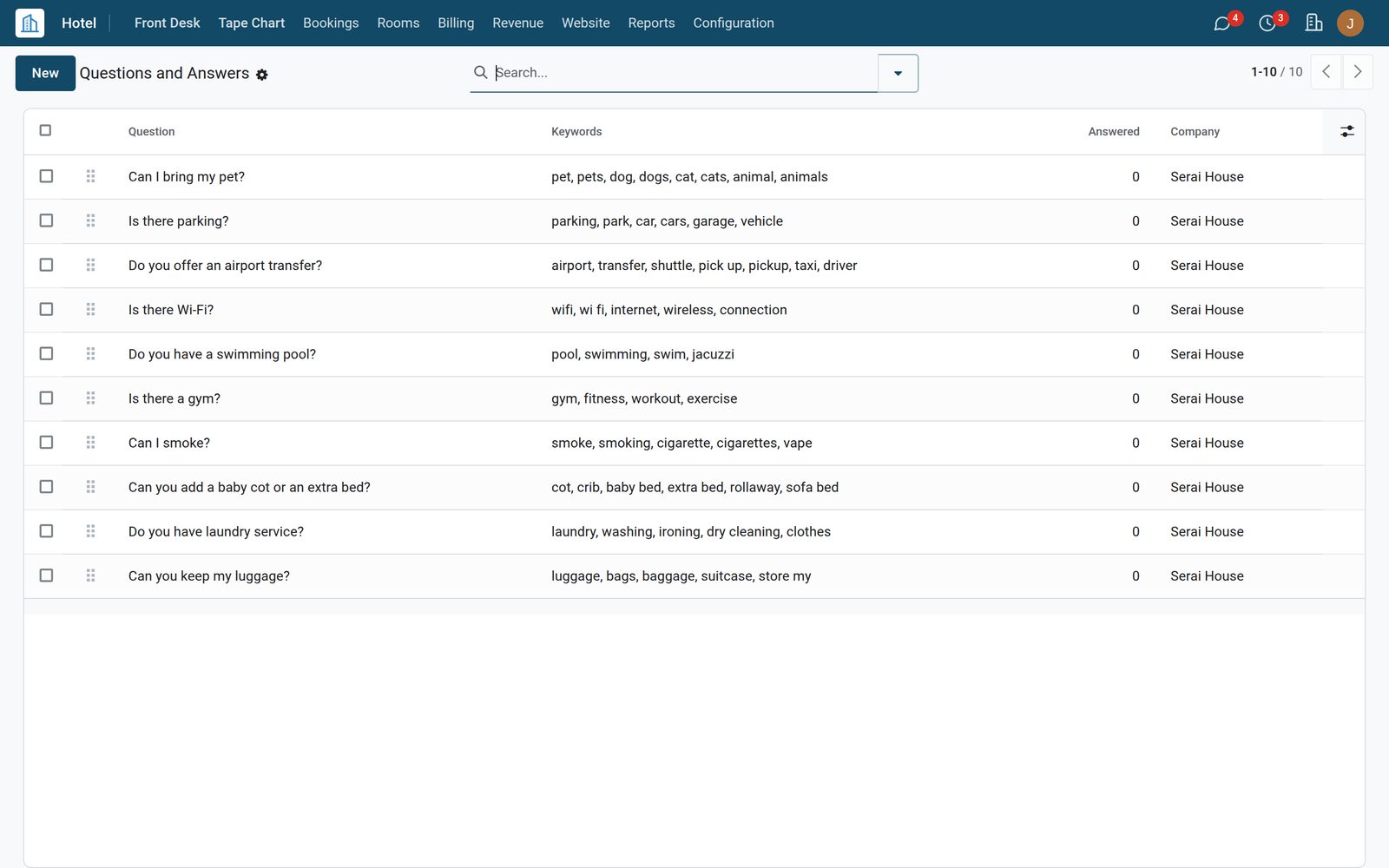Grab the drag handle for 'Can I smoke?'

coord(90,442)
